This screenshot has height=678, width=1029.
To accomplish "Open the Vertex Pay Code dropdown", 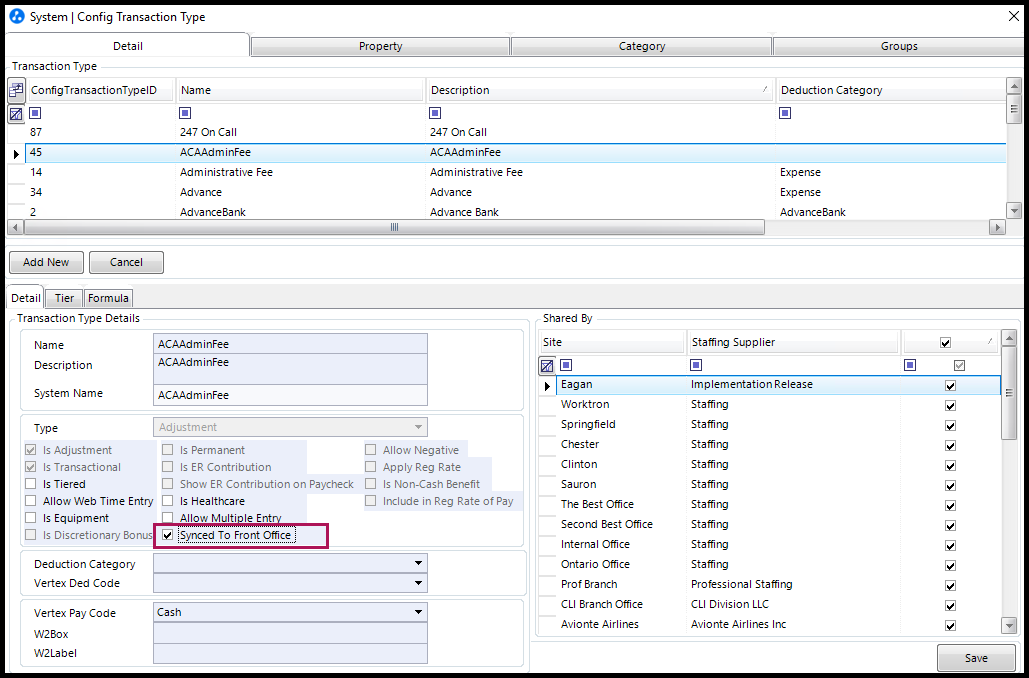I will pyautogui.click(x=418, y=612).
